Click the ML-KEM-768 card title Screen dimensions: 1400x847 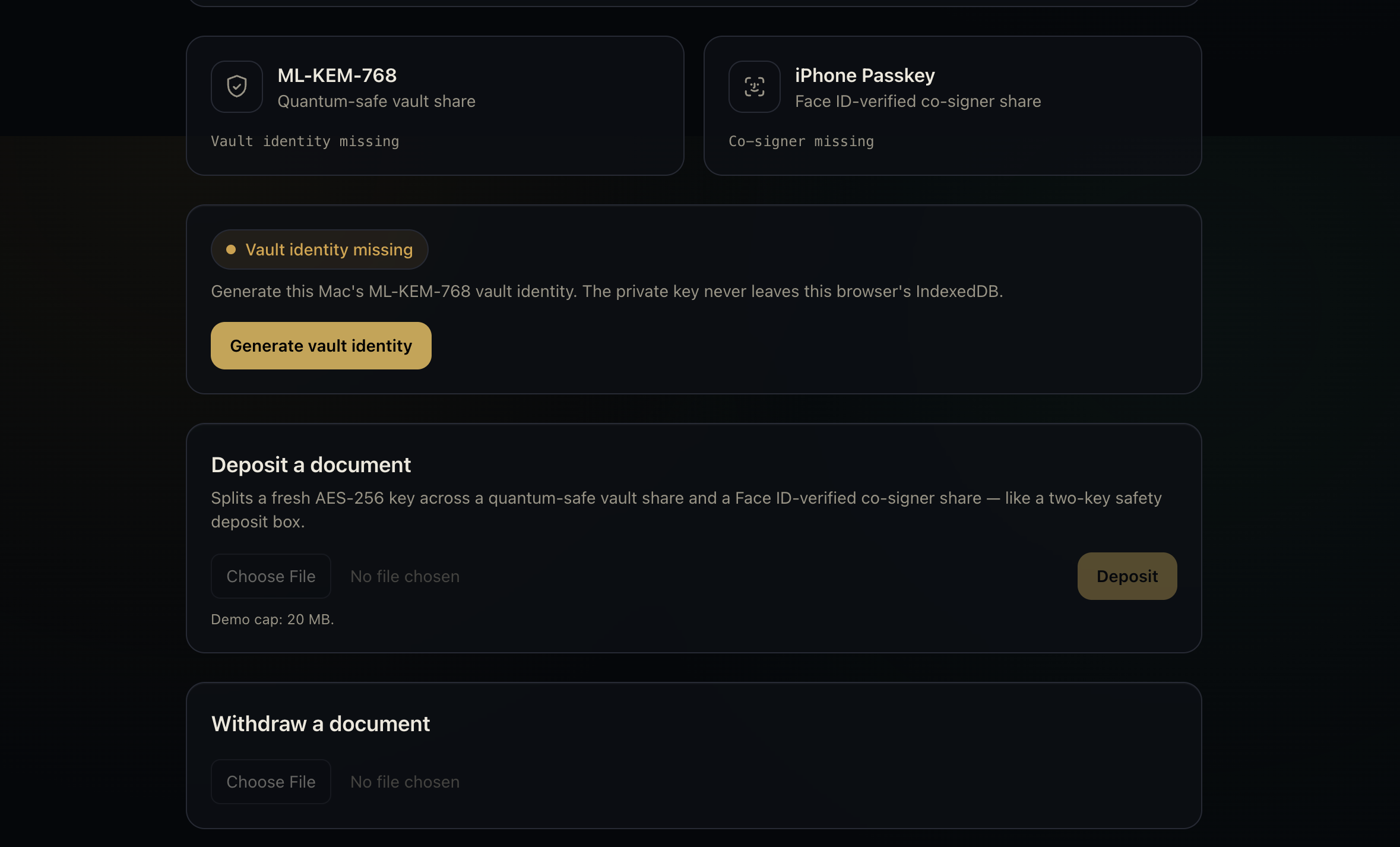pos(337,75)
